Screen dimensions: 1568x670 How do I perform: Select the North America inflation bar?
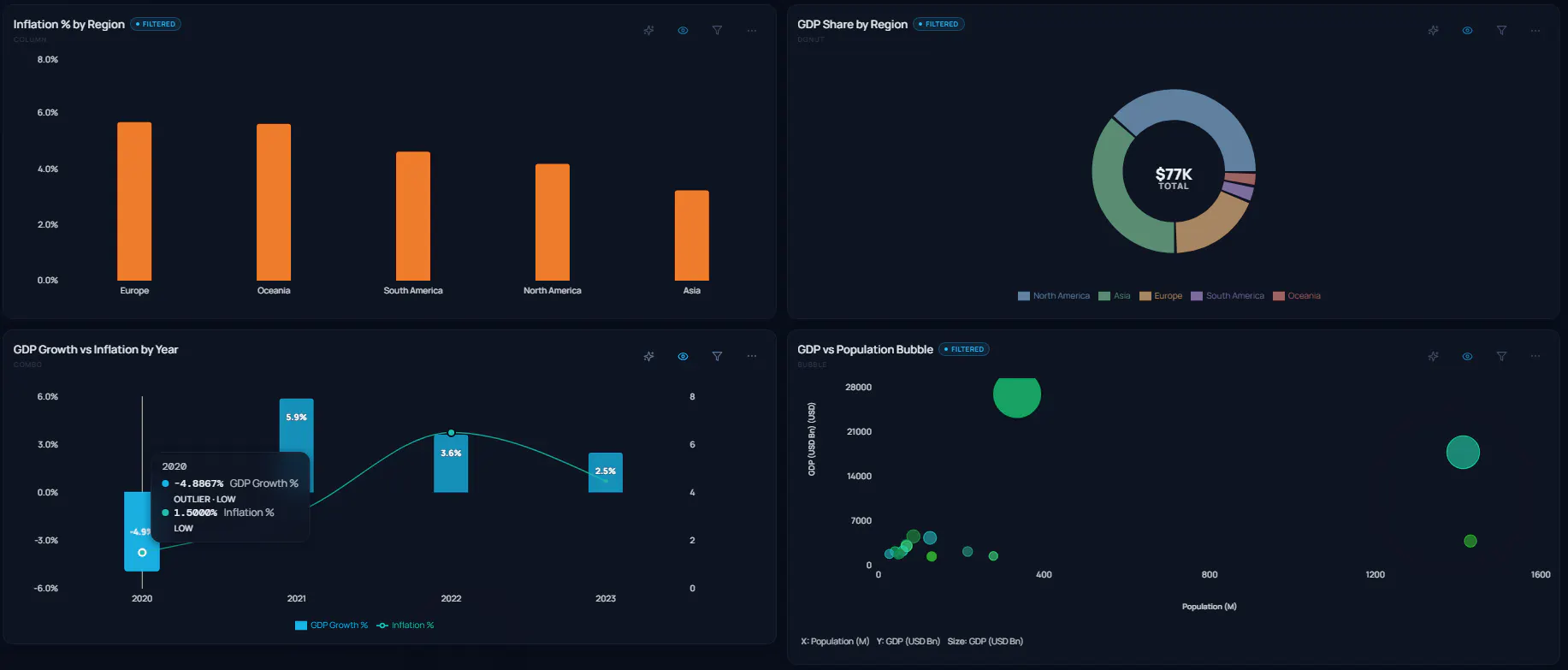[553, 222]
